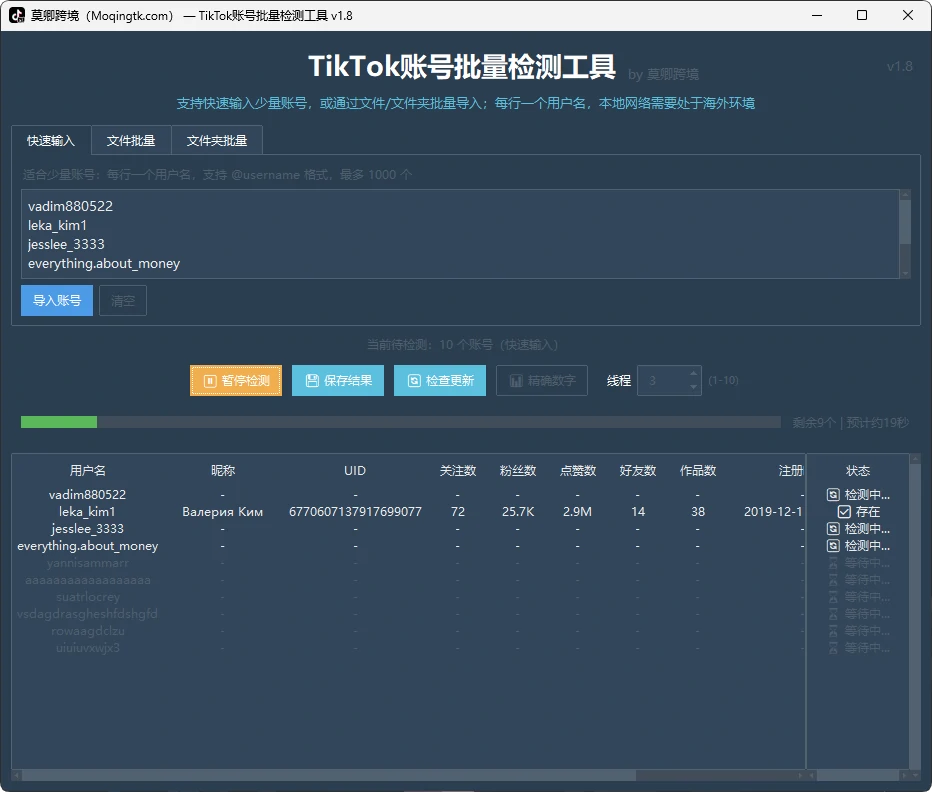Click the 状态 column header
The height and width of the screenshot is (792, 932).
(x=858, y=471)
